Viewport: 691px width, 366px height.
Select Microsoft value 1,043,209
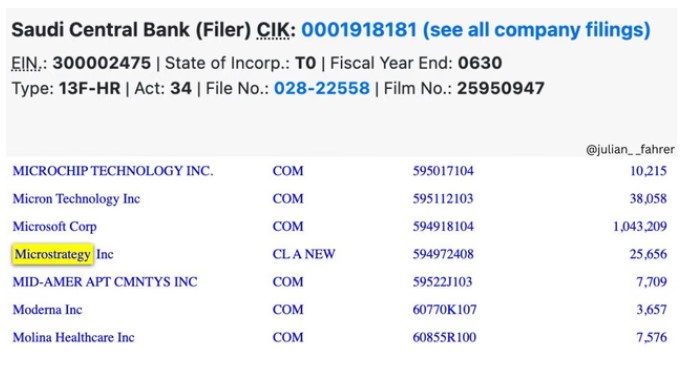[x=640, y=226]
